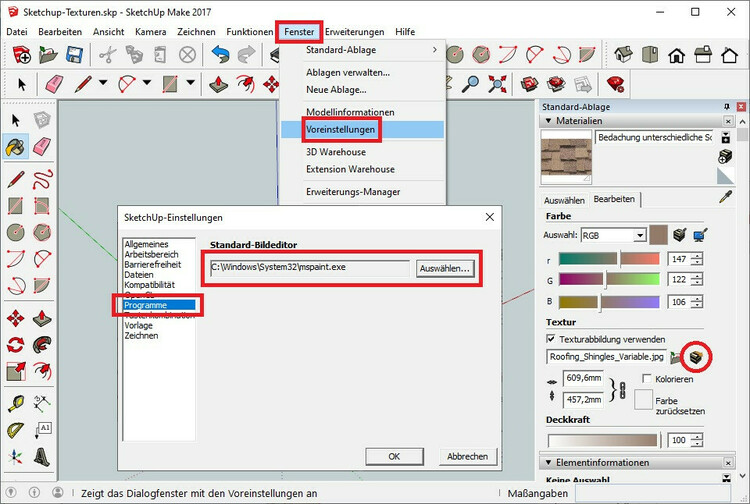This screenshot has width=750, height=504.
Task: Switch to the Auswählen tab
Action: (x=564, y=200)
